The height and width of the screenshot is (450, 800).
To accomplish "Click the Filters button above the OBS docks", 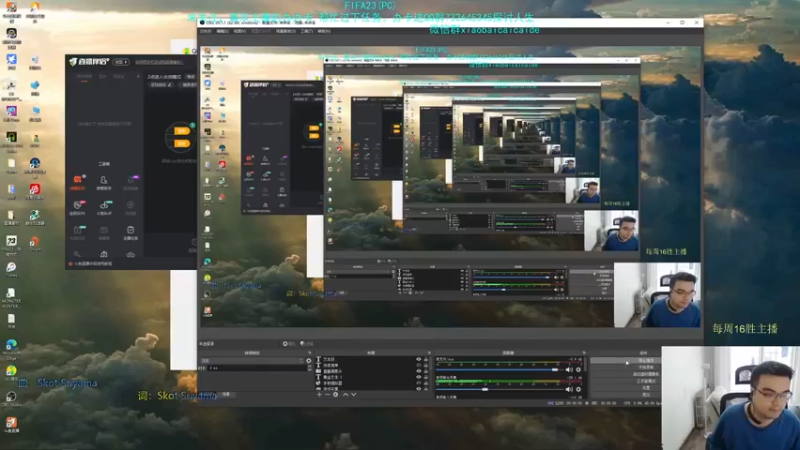I will coord(307,343).
